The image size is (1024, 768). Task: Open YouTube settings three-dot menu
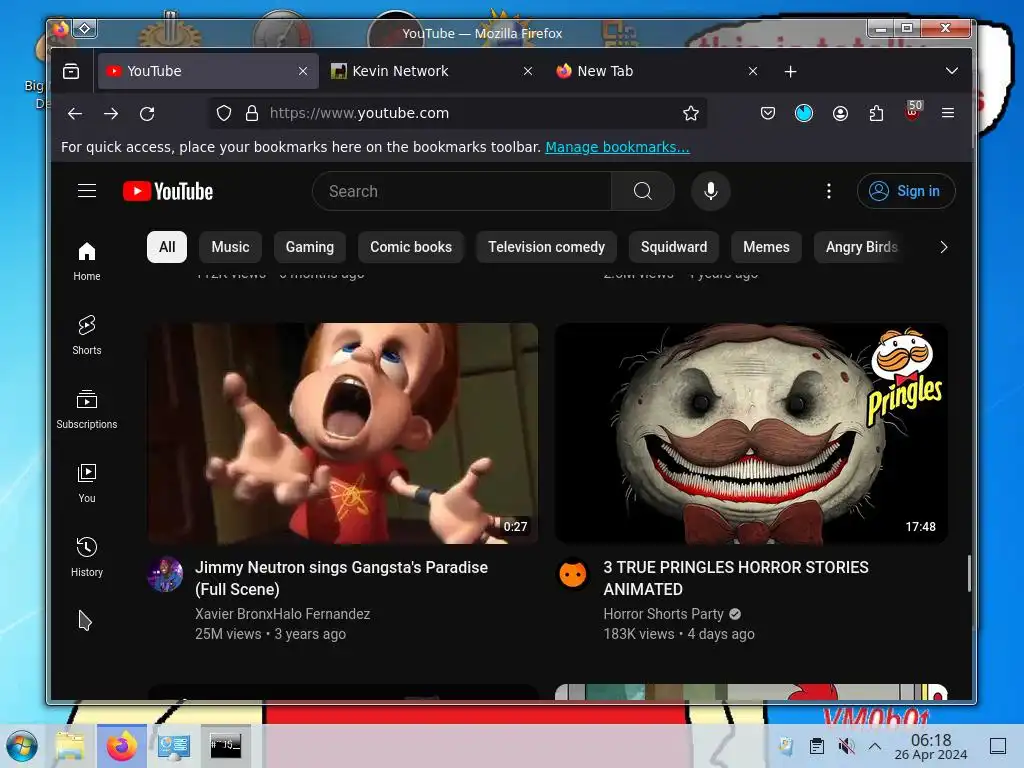point(829,191)
